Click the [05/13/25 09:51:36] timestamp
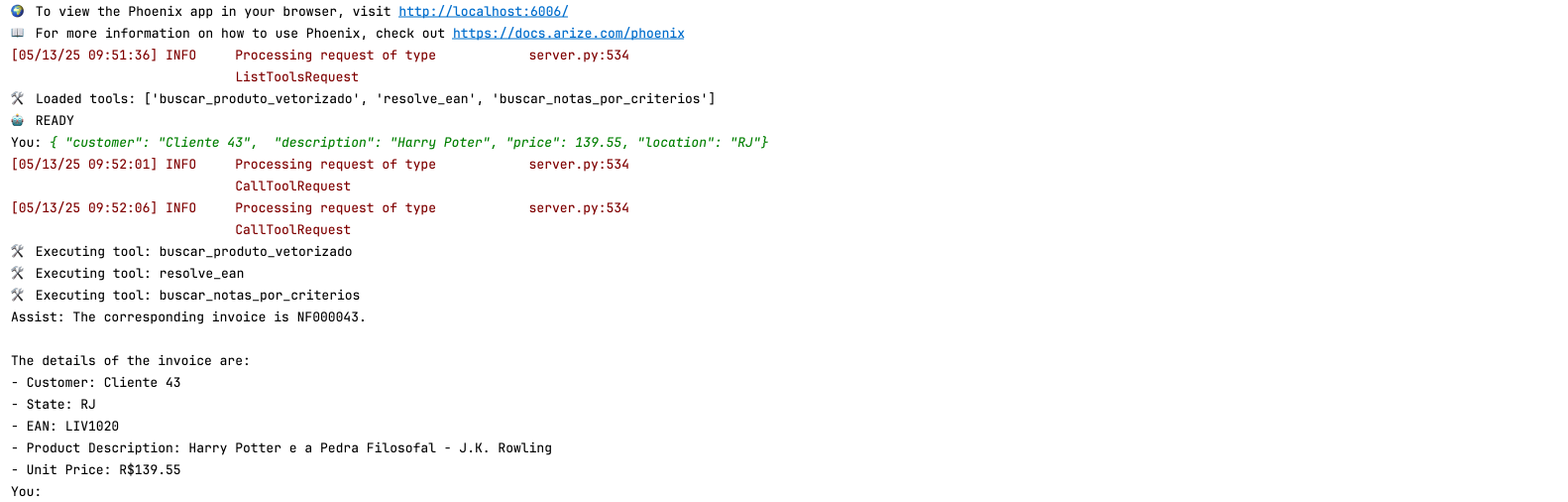Viewport: 1568px width, 502px height. click(84, 56)
